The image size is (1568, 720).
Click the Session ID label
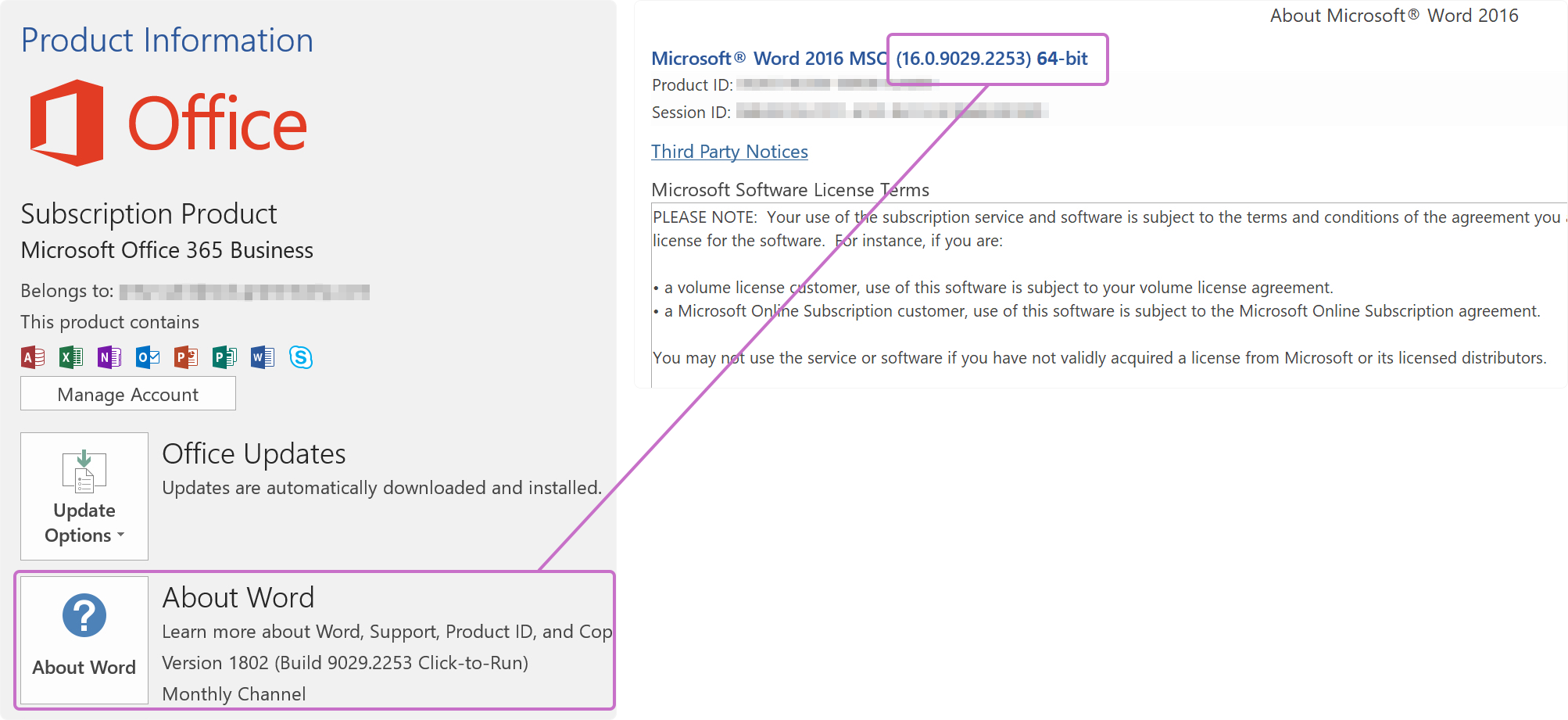click(691, 113)
